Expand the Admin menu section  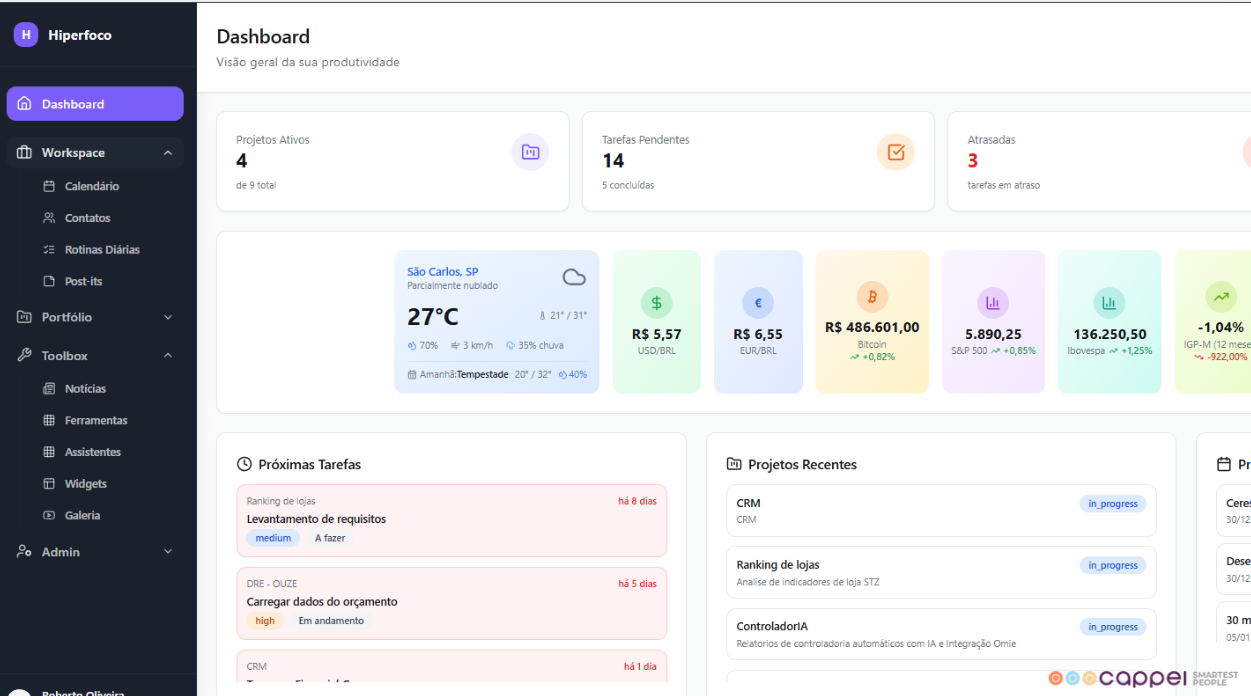coord(167,552)
